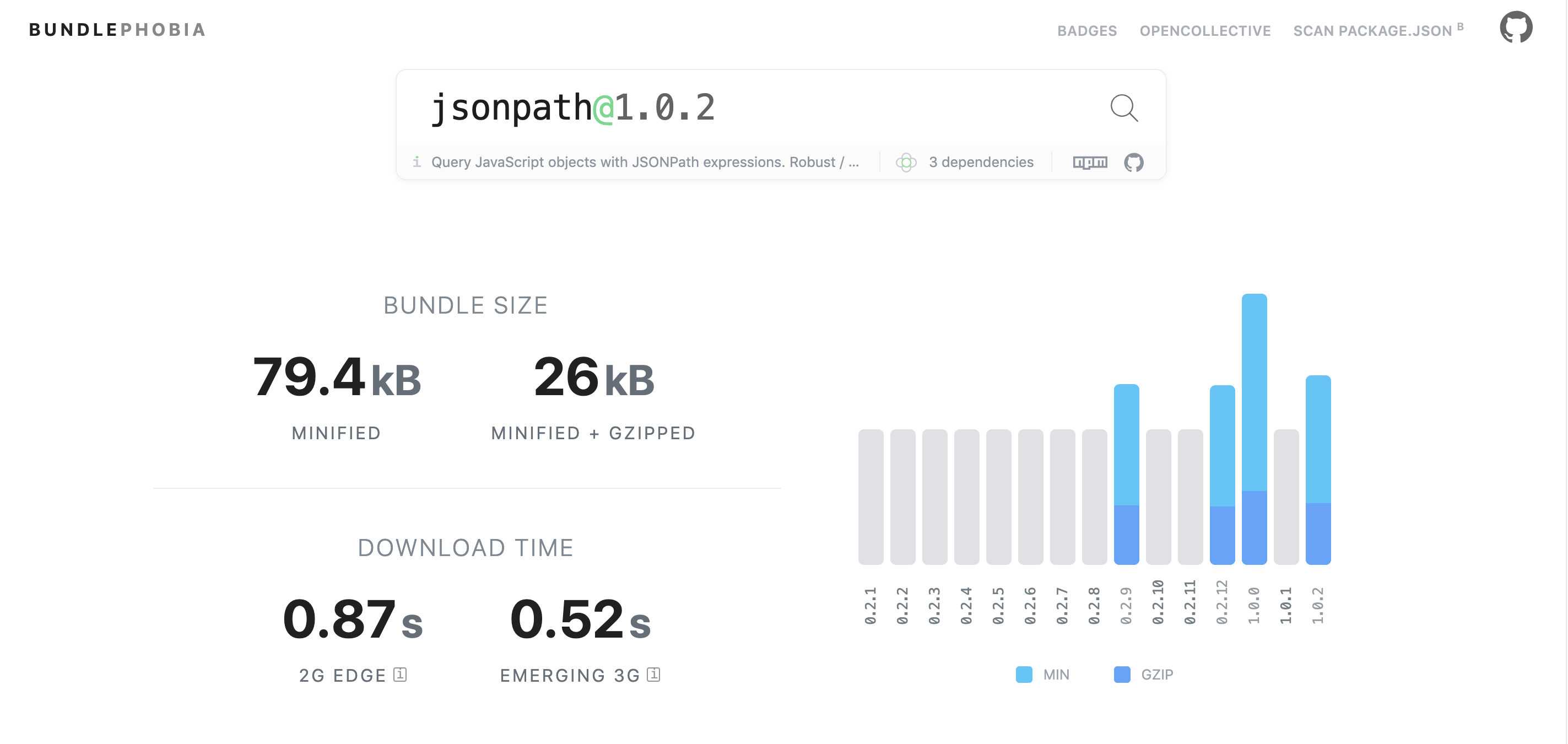Click the OPENCOLLECTIVE link
Image resolution: width=1568 pixels, height=744 pixels.
(x=1207, y=30)
